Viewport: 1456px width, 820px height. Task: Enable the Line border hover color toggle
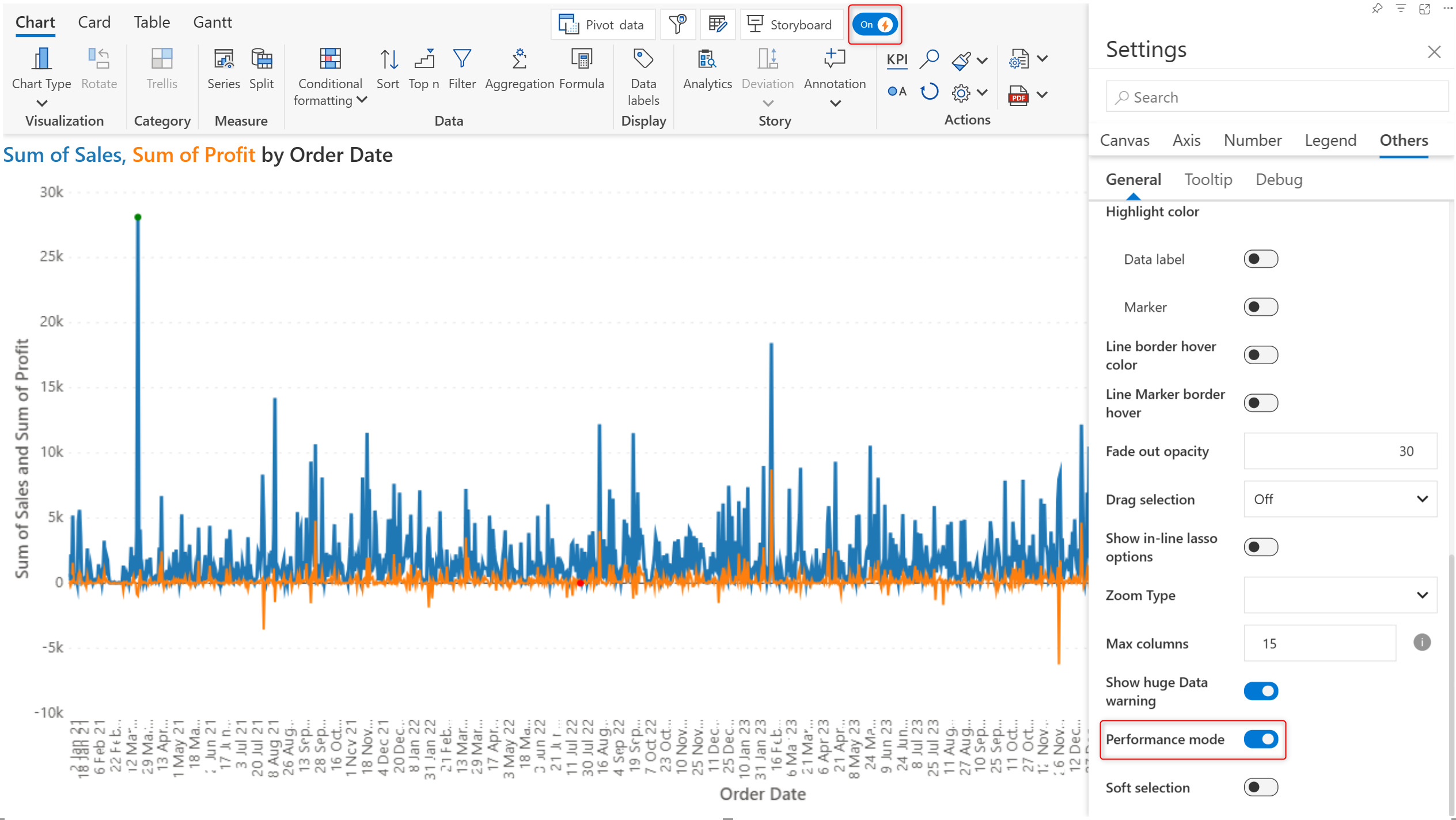[1260, 355]
